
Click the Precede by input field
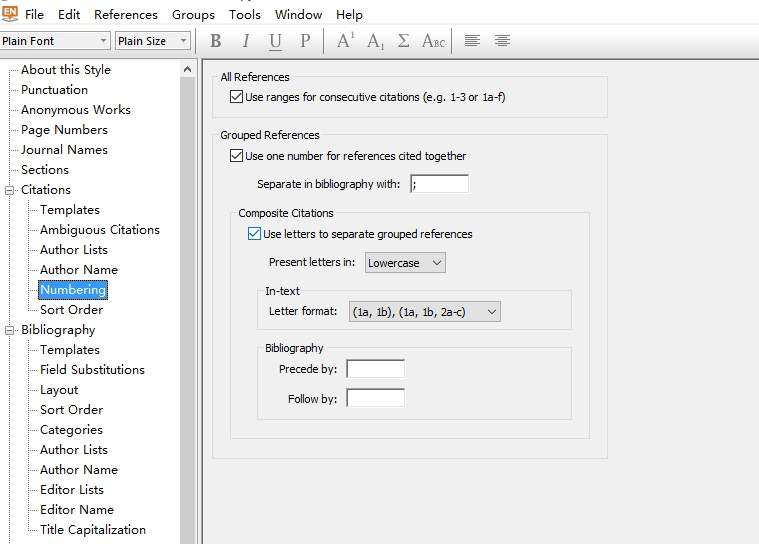coord(376,369)
